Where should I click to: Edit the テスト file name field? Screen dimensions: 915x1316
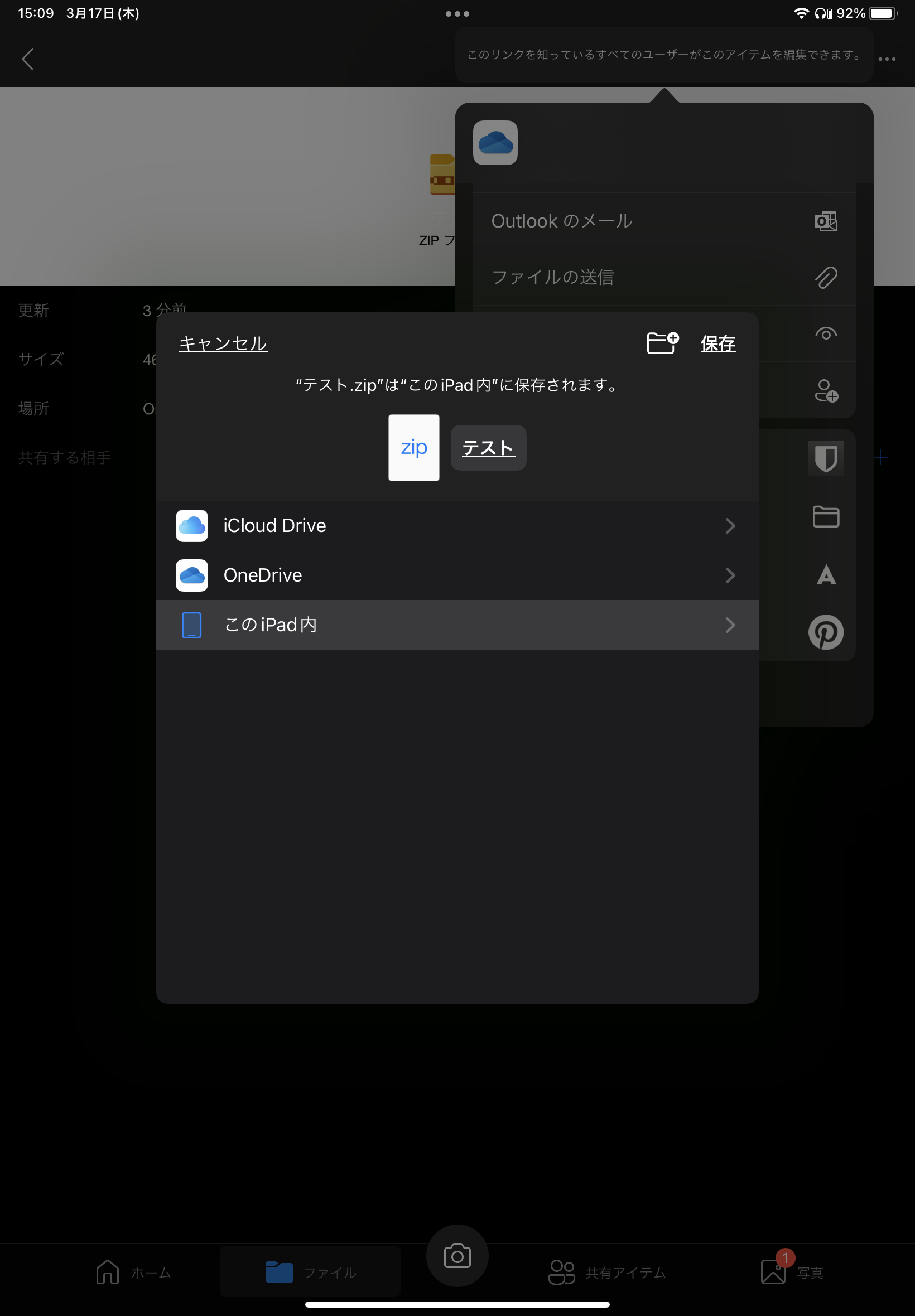(488, 447)
